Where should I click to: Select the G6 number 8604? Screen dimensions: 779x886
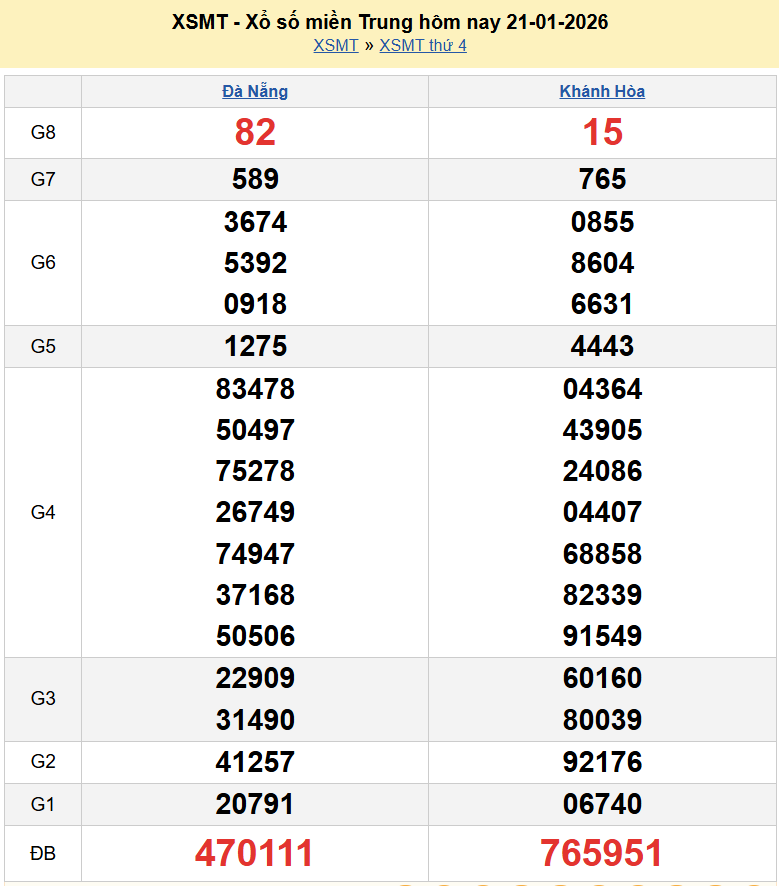(x=602, y=263)
